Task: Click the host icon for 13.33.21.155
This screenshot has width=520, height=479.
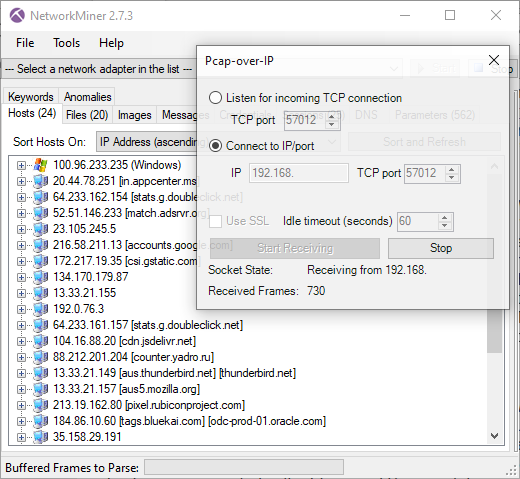Action: (x=41, y=293)
